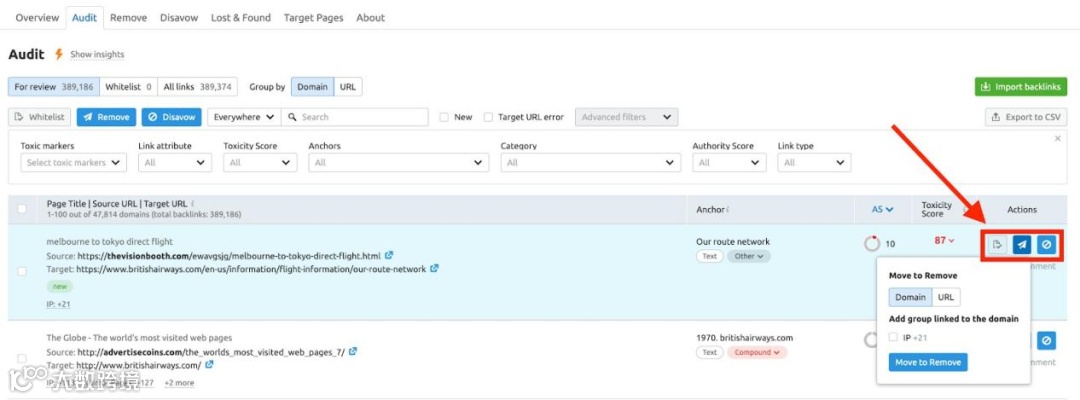
Task: Click the green new tag
Action: (60, 286)
